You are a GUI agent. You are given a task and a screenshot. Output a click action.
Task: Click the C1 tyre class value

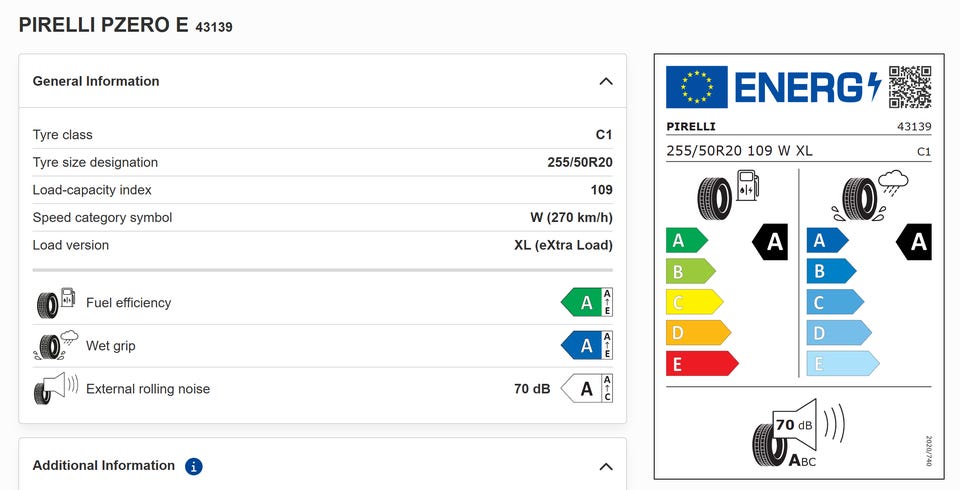(x=604, y=135)
